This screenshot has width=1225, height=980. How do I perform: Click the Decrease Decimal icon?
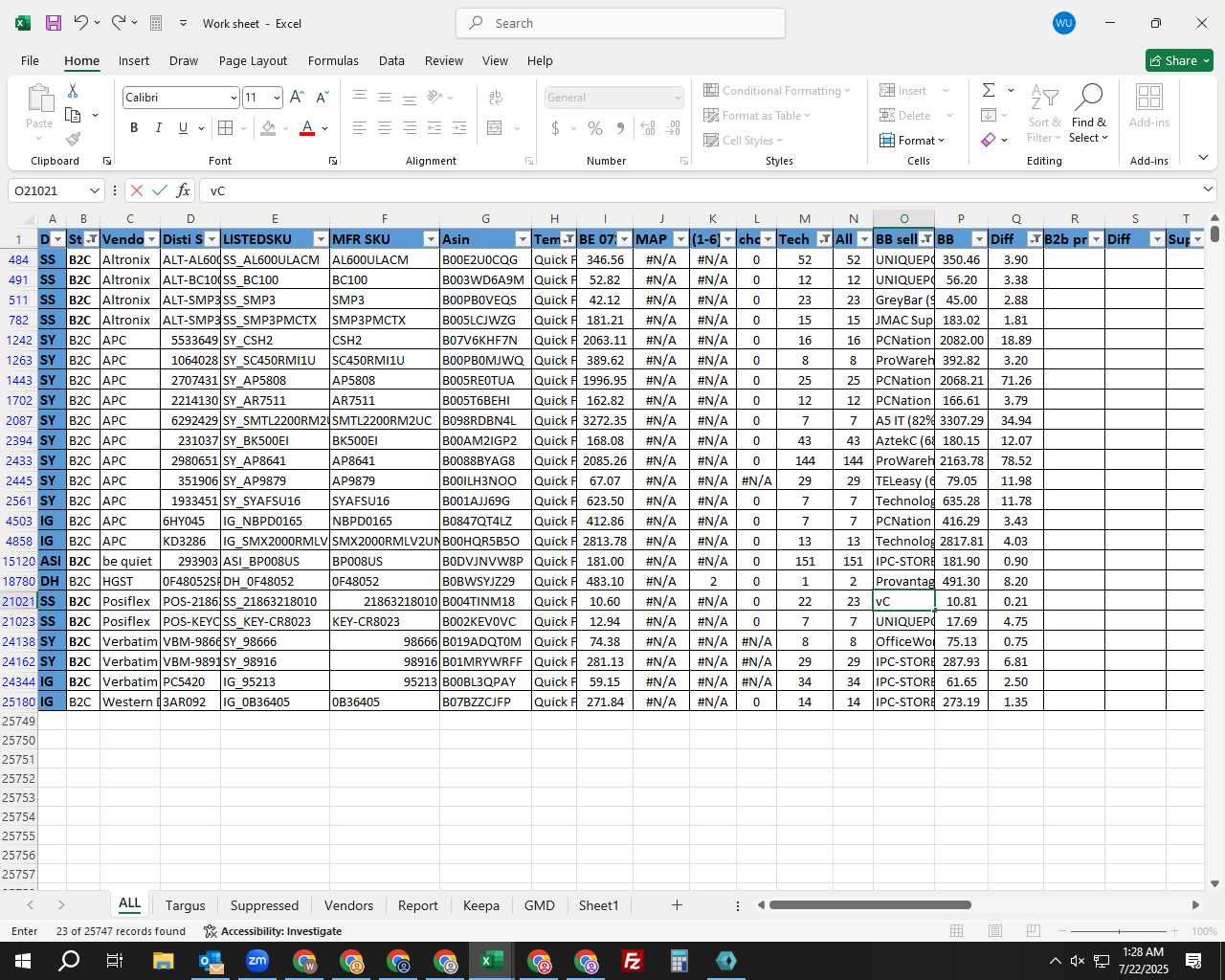(673, 127)
